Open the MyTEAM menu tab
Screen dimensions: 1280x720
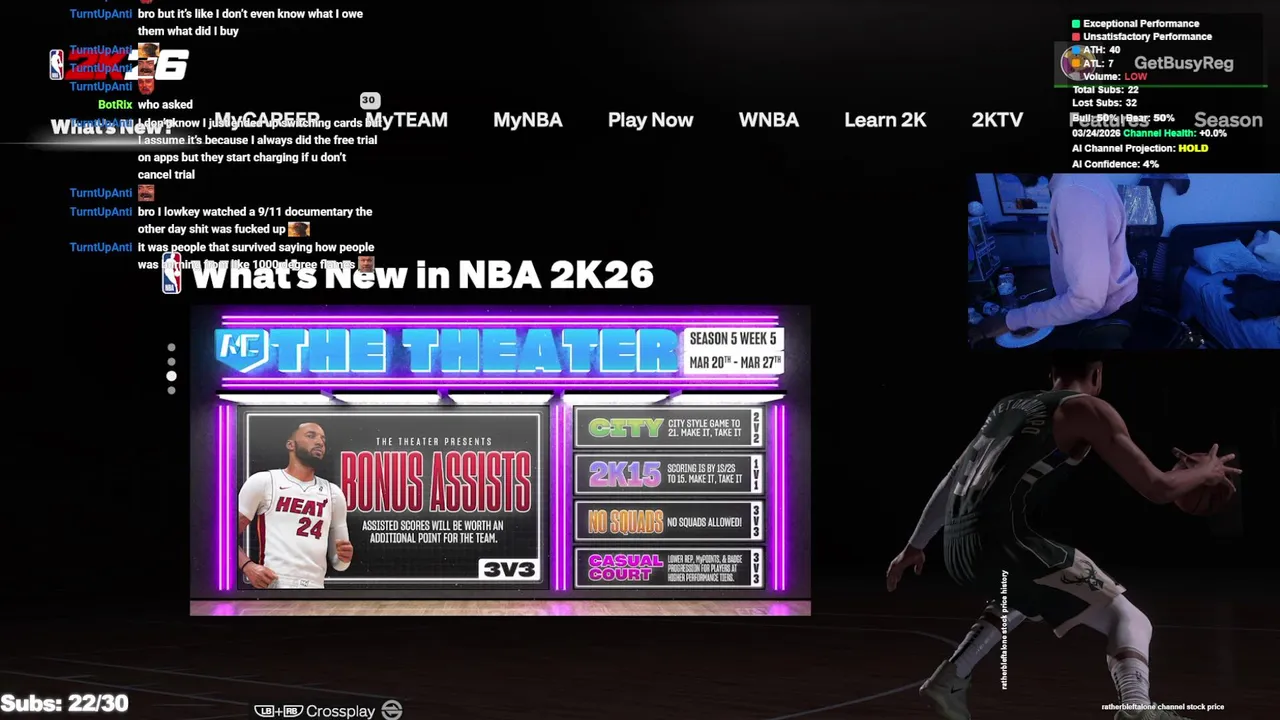406,120
